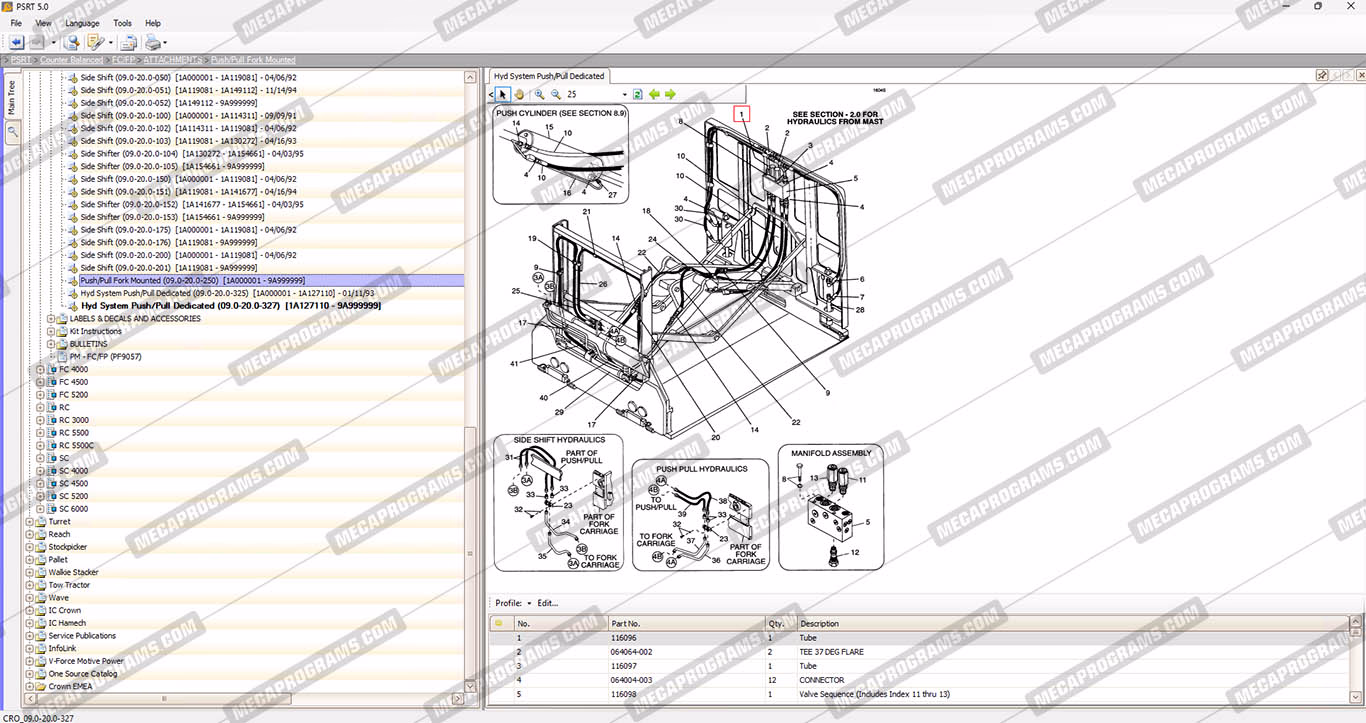Click the ATTACHMENTS breadcrumb link

171,60
